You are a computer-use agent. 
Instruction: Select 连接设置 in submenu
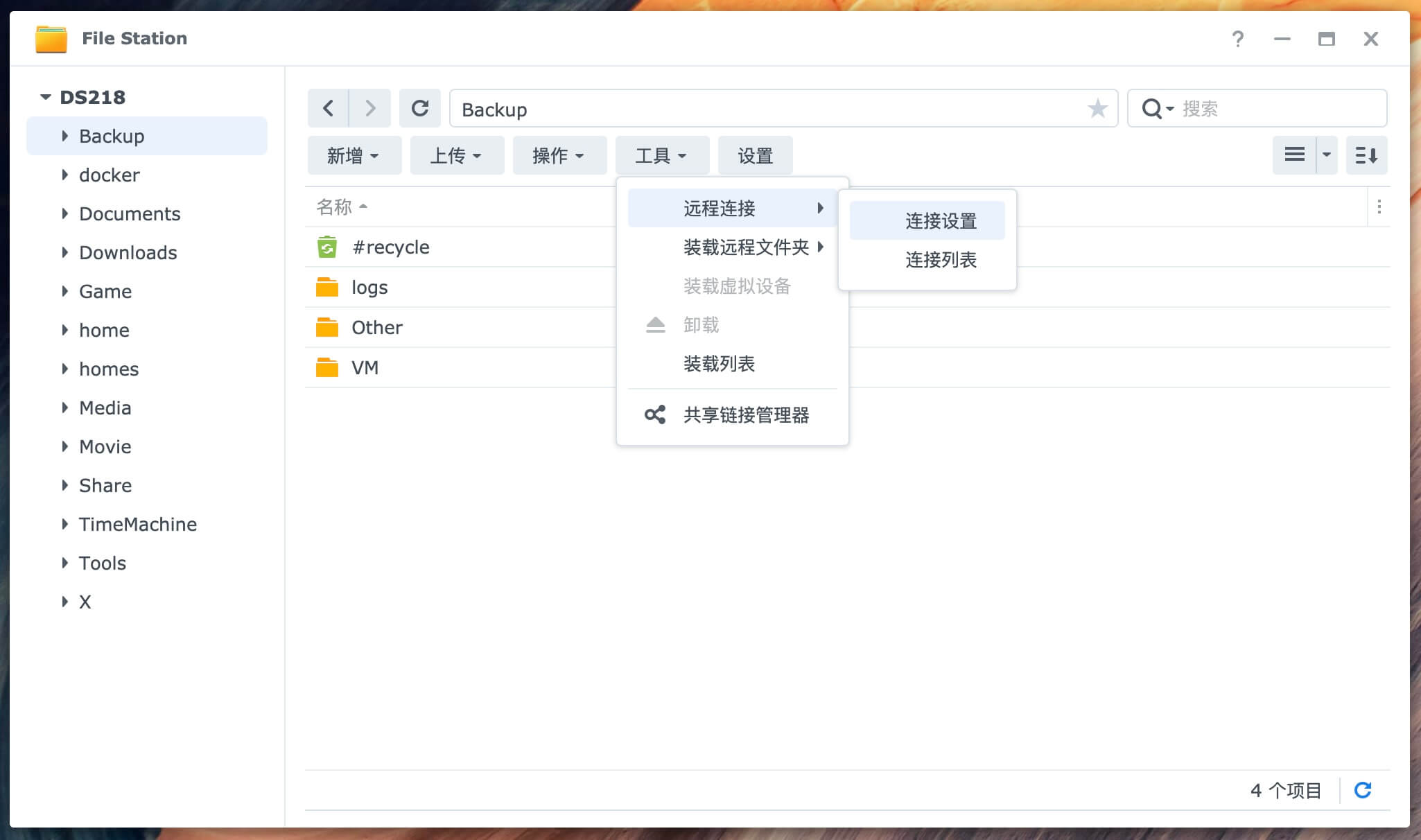[940, 221]
